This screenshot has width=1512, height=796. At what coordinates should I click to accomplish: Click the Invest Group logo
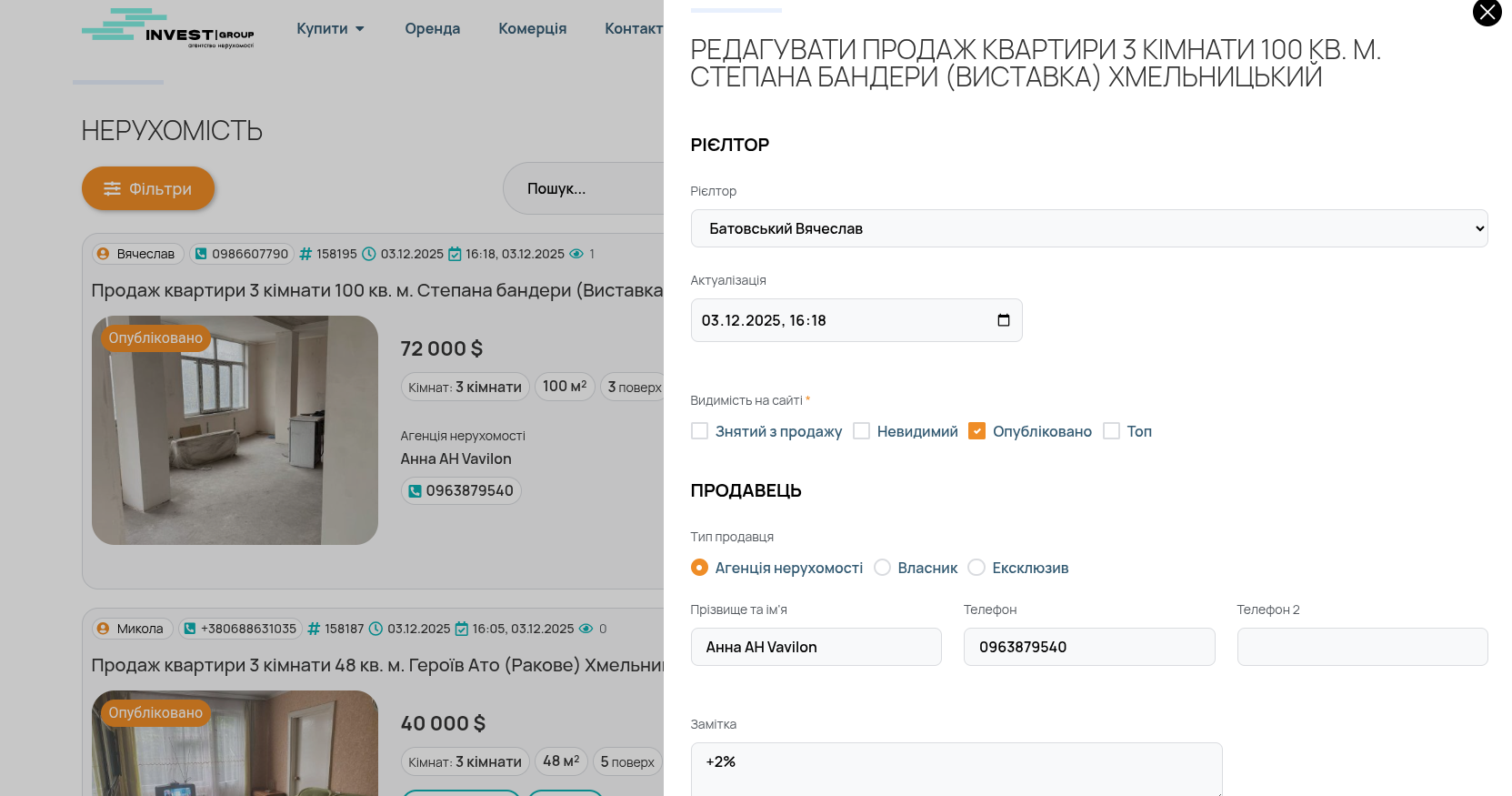168,29
